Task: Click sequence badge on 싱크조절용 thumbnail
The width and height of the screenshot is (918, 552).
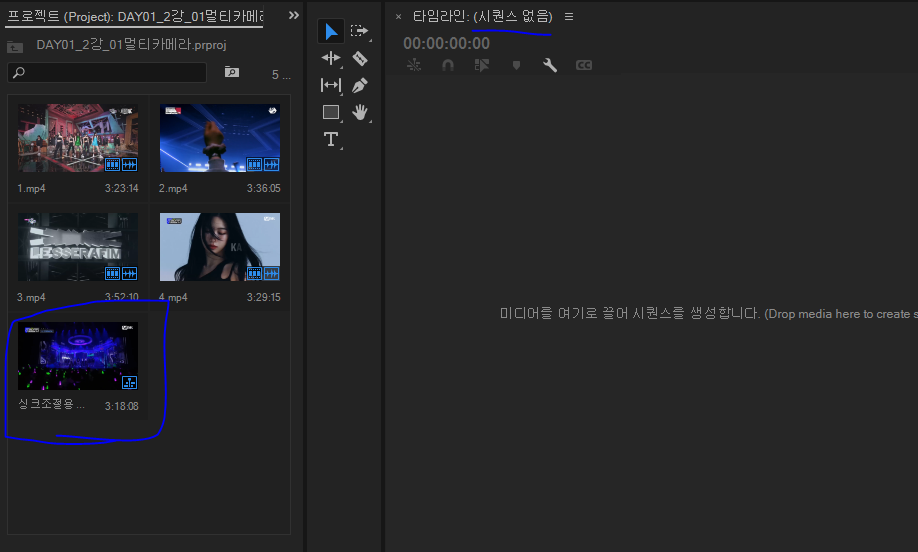Action: coord(129,383)
